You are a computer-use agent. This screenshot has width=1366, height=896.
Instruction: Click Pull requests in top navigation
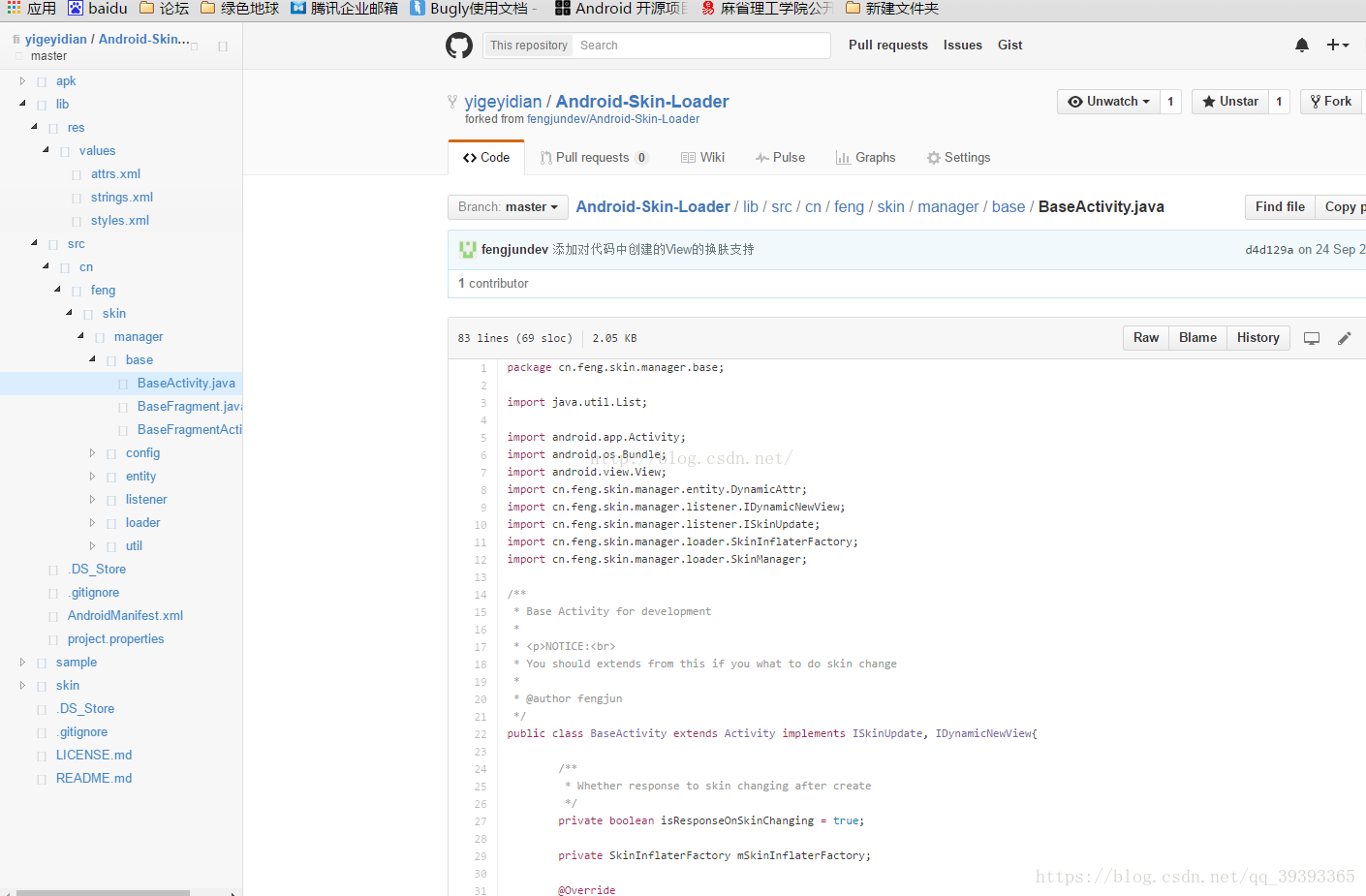point(888,46)
